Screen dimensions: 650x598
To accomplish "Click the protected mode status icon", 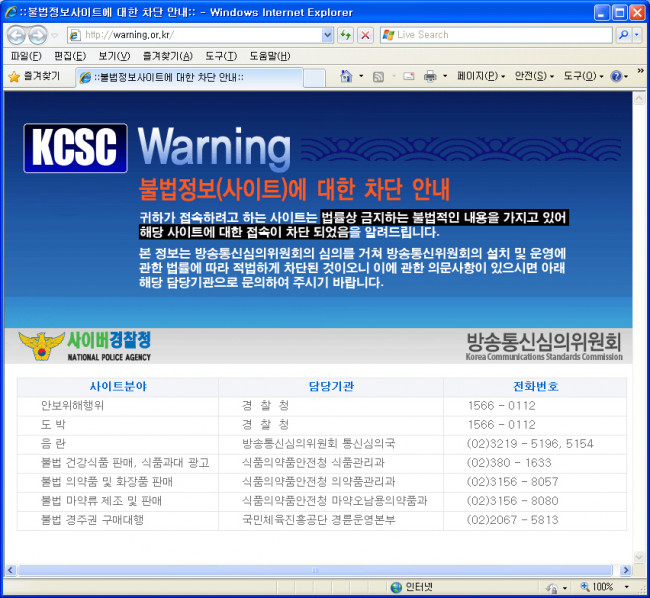I will click(x=552, y=587).
